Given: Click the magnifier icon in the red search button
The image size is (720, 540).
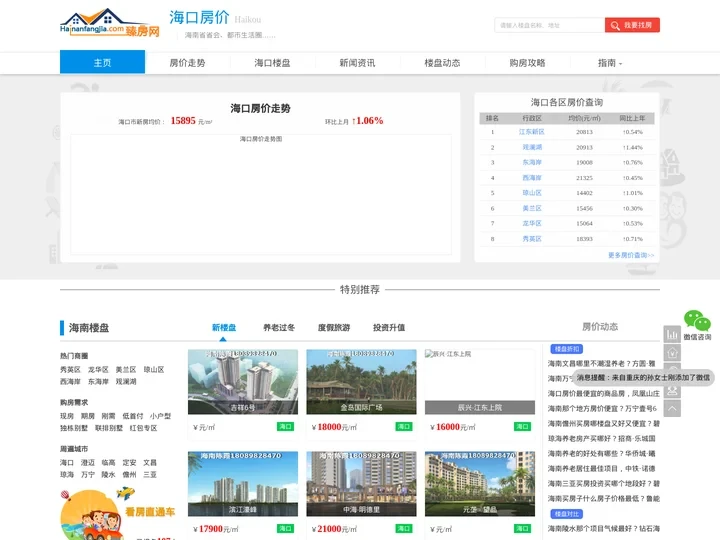Looking at the screenshot, I should pos(615,26).
